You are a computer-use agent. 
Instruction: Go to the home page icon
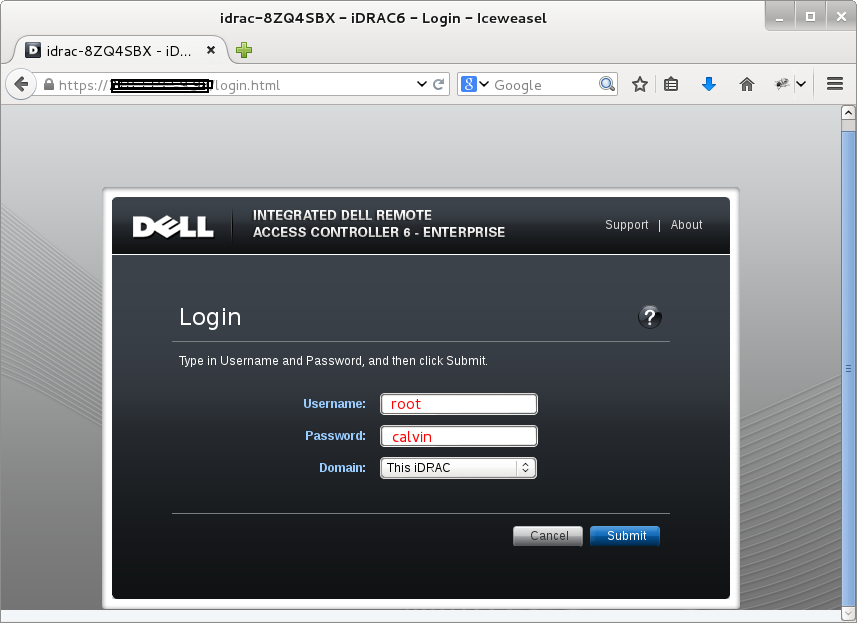[747, 84]
